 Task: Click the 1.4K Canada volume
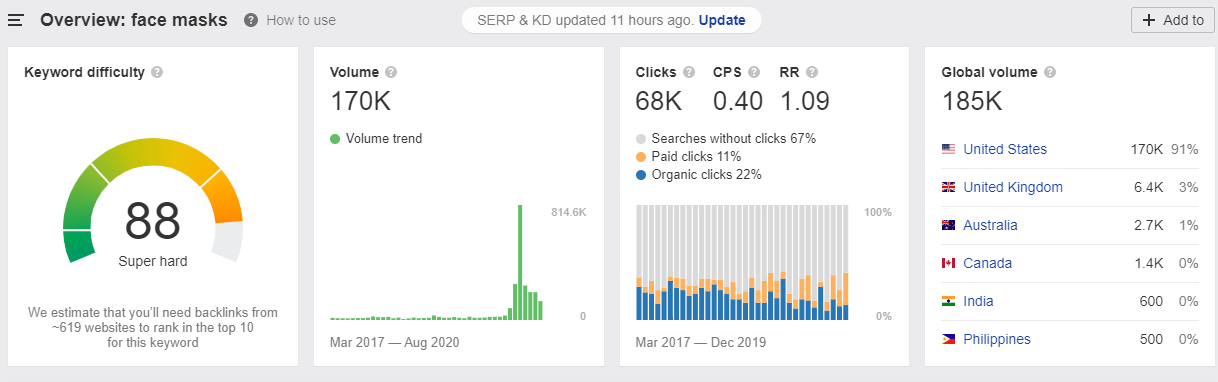coord(1147,263)
